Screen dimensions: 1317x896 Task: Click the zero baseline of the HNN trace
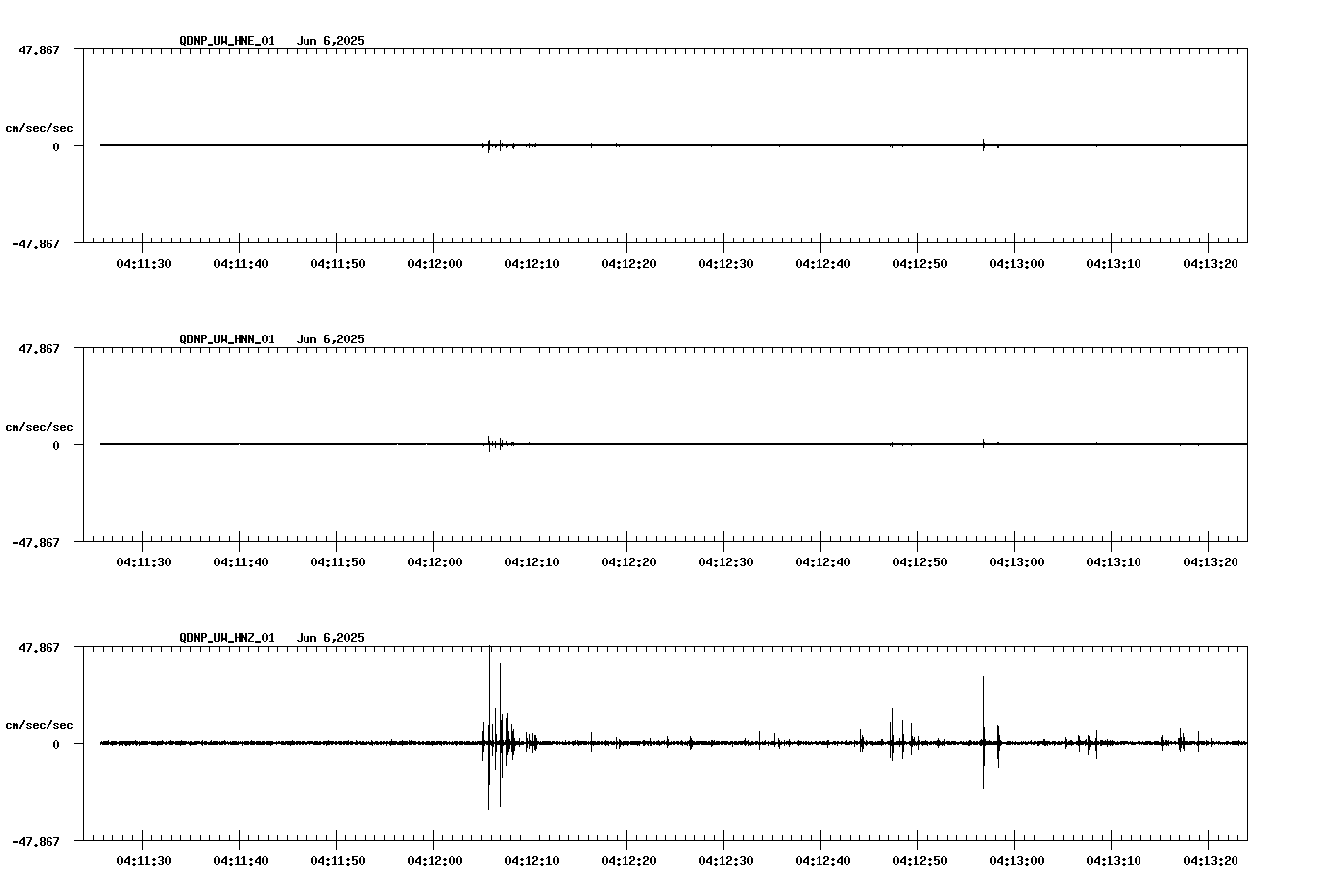(679, 444)
